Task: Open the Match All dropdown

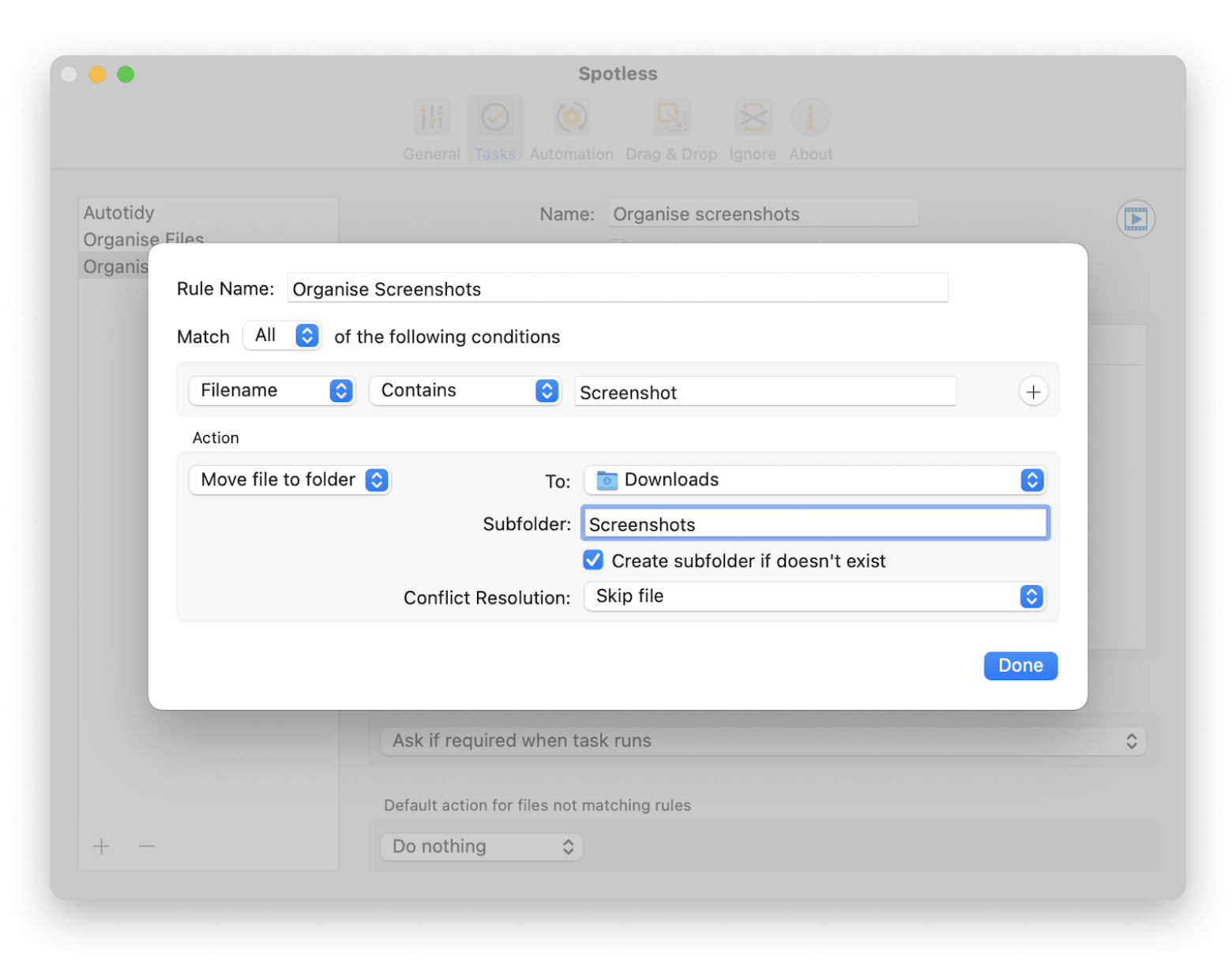Action: 282,336
